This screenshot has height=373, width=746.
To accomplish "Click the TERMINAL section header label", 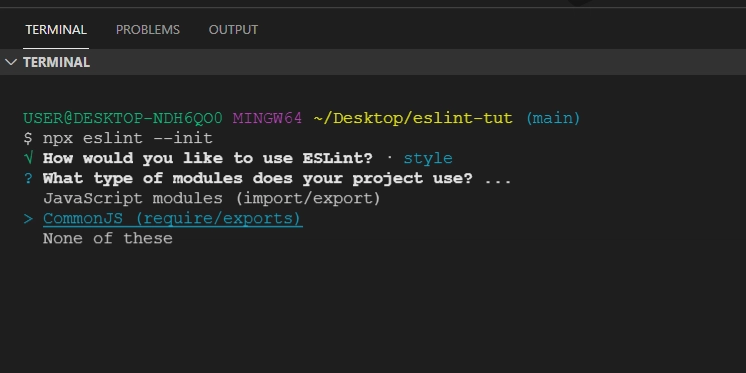I will (56, 62).
